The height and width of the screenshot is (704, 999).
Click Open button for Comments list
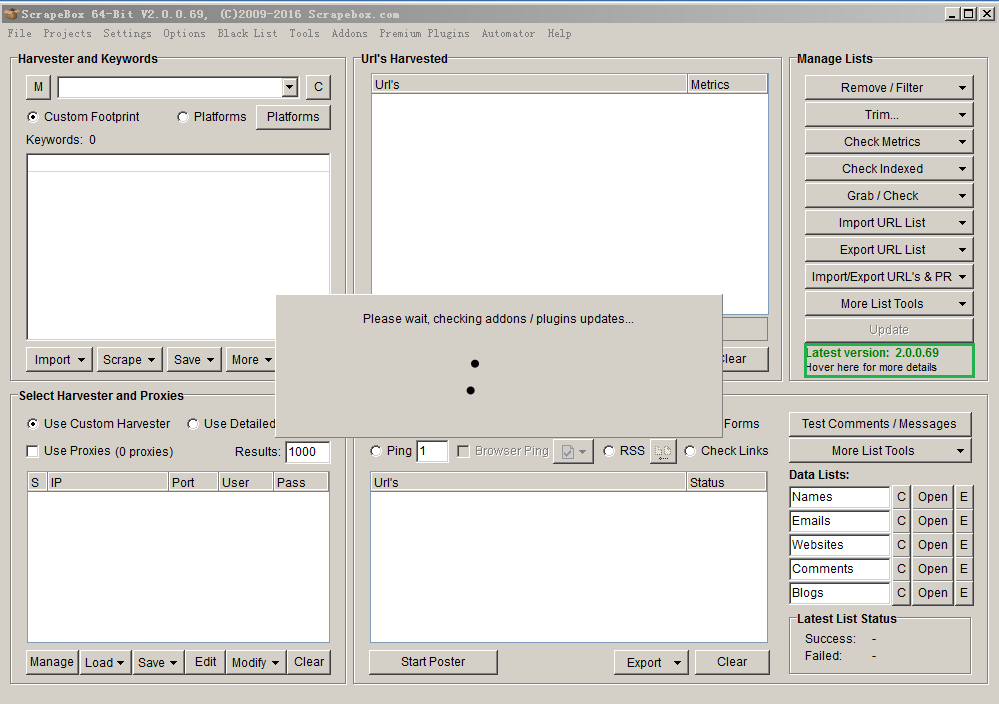click(933, 569)
